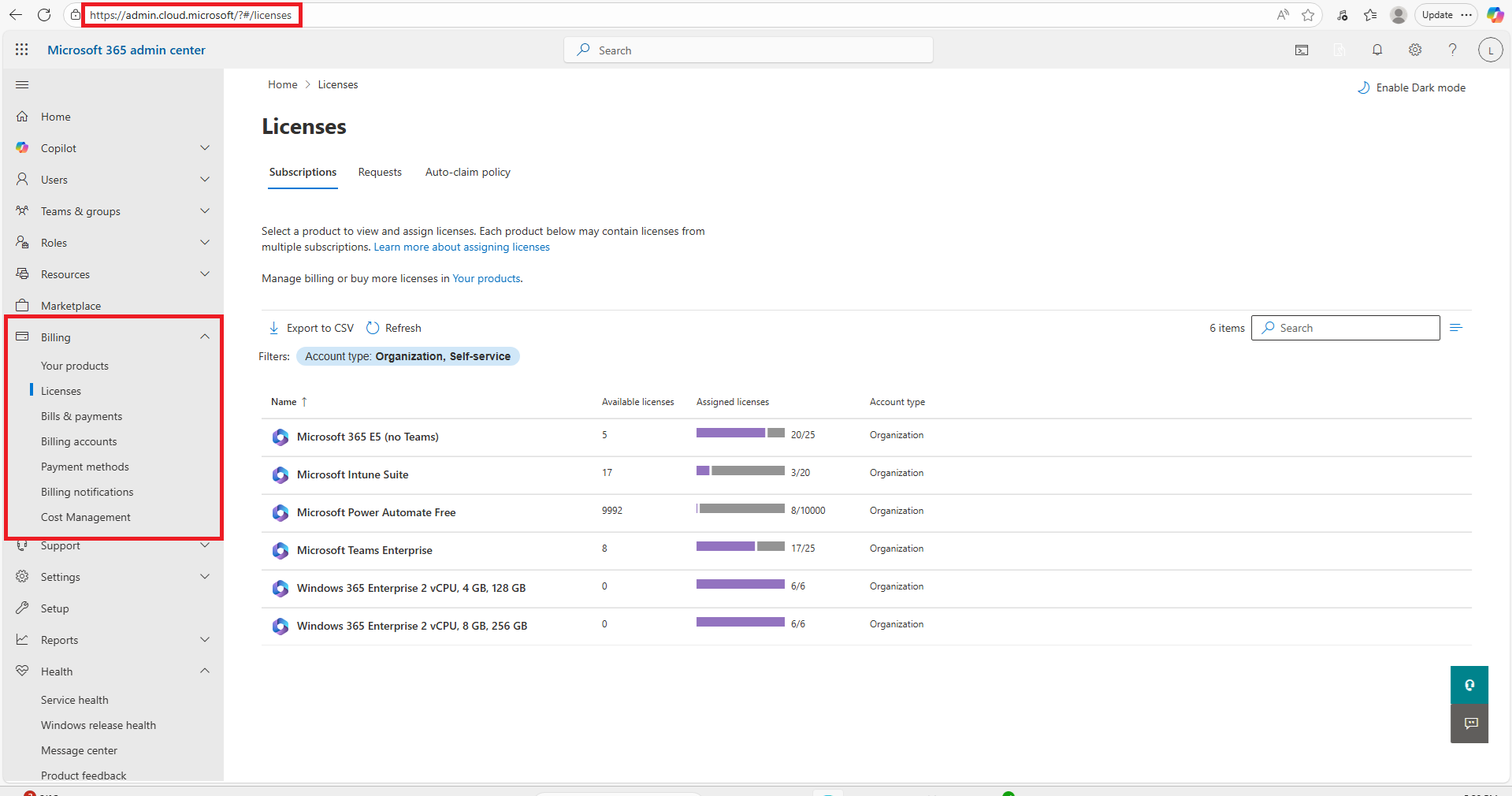Click the Export to CSV download icon

pos(273,328)
